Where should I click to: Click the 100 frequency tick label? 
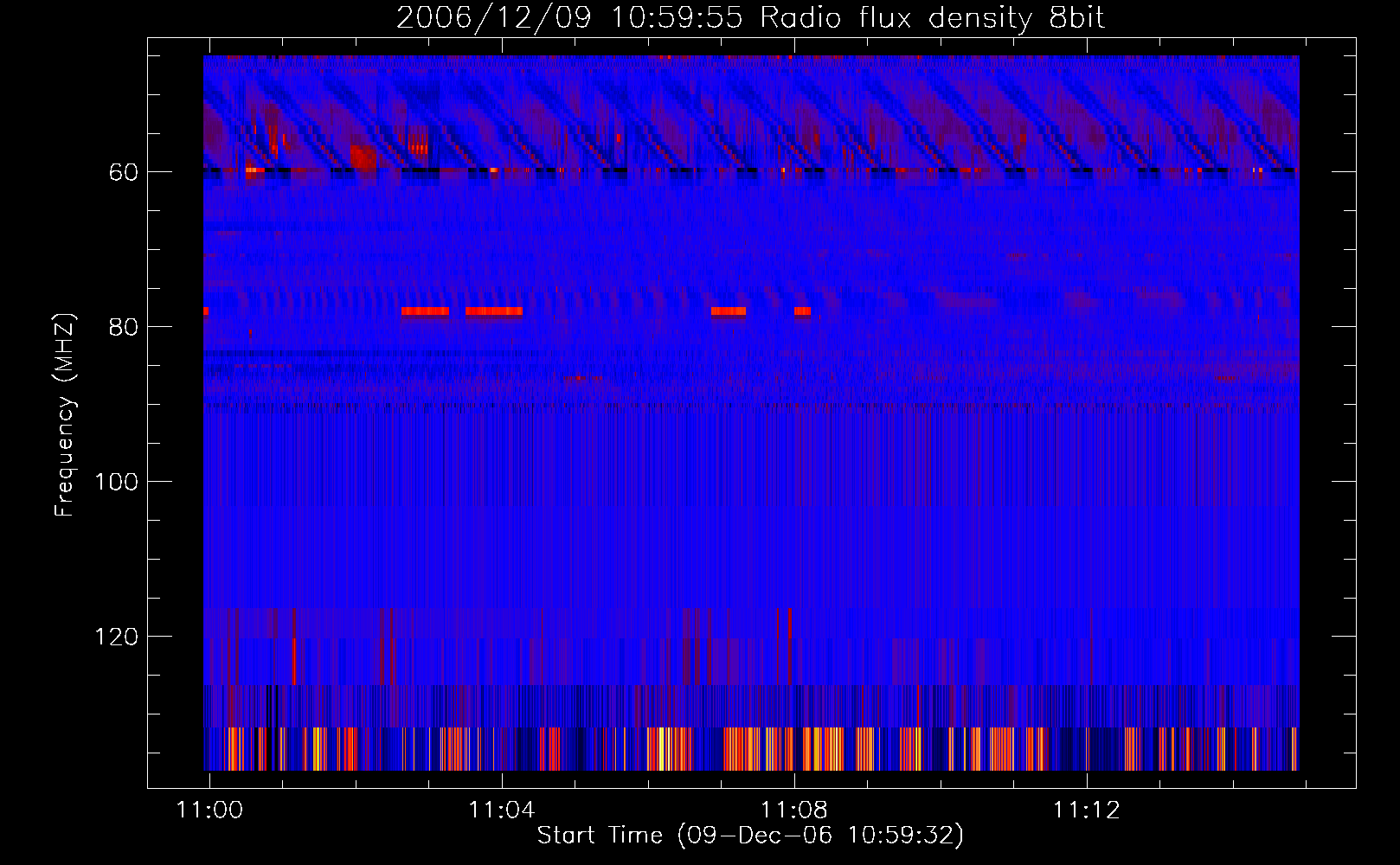pyautogui.click(x=116, y=482)
